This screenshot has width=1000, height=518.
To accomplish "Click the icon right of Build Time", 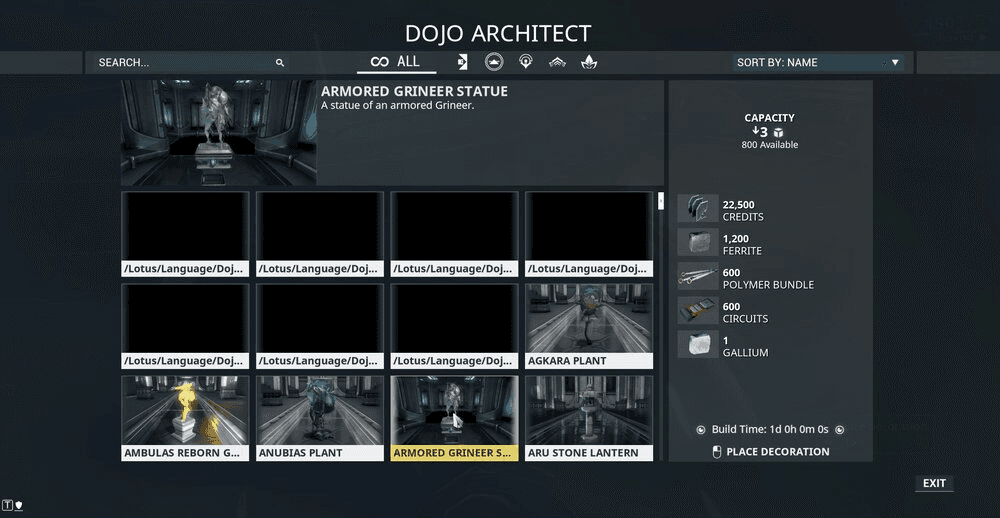I will 839,430.
